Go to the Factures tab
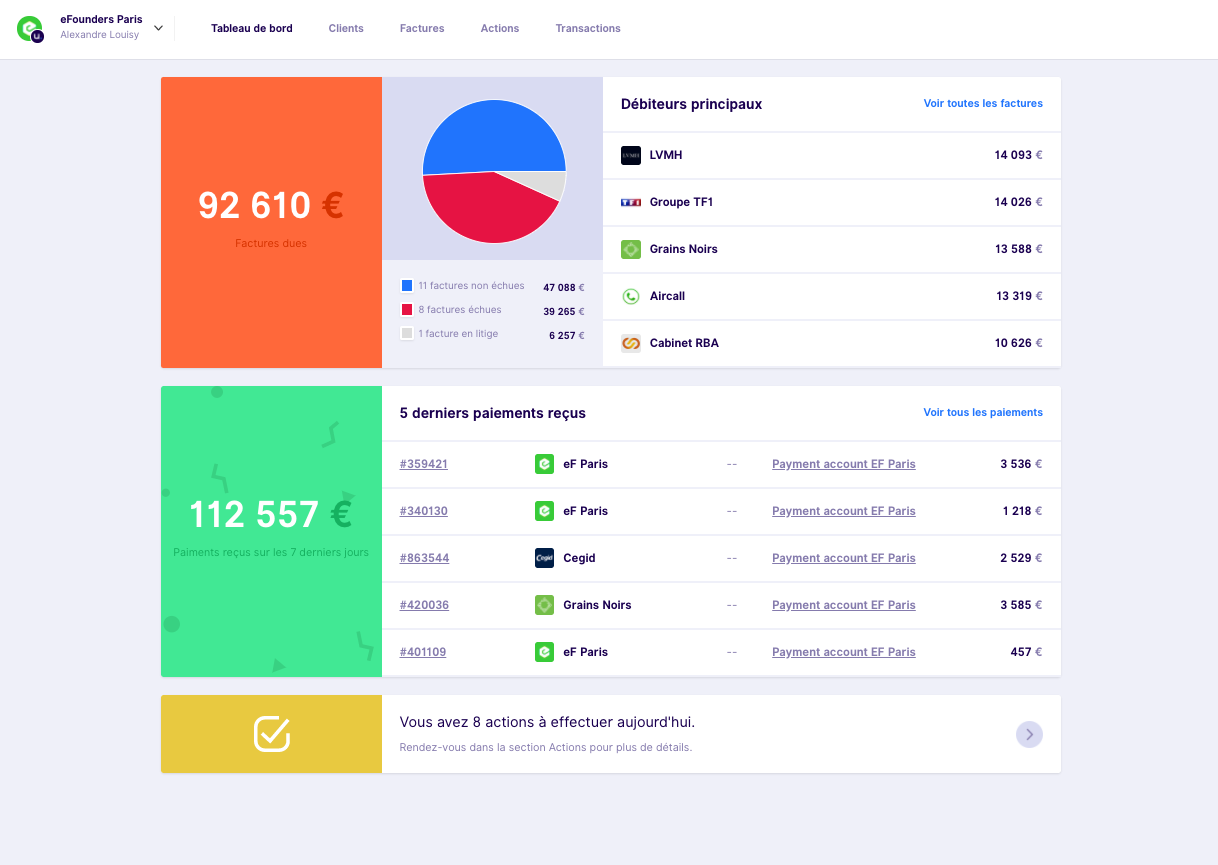 coord(422,28)
